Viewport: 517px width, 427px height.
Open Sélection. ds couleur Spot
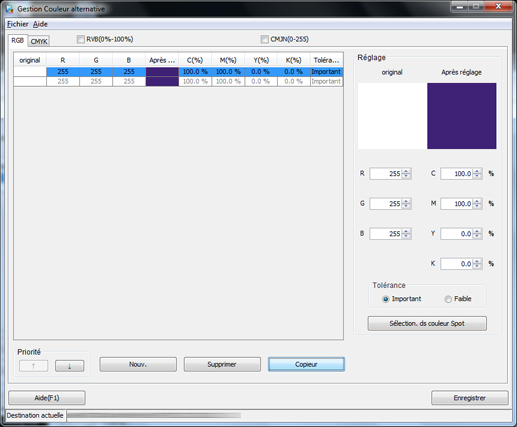coord(427,323)
